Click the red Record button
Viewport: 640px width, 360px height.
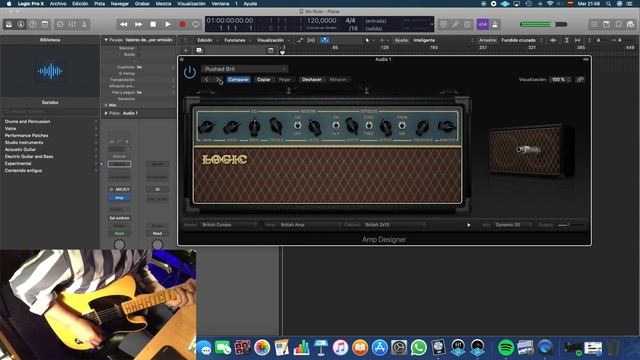(182, 24)
